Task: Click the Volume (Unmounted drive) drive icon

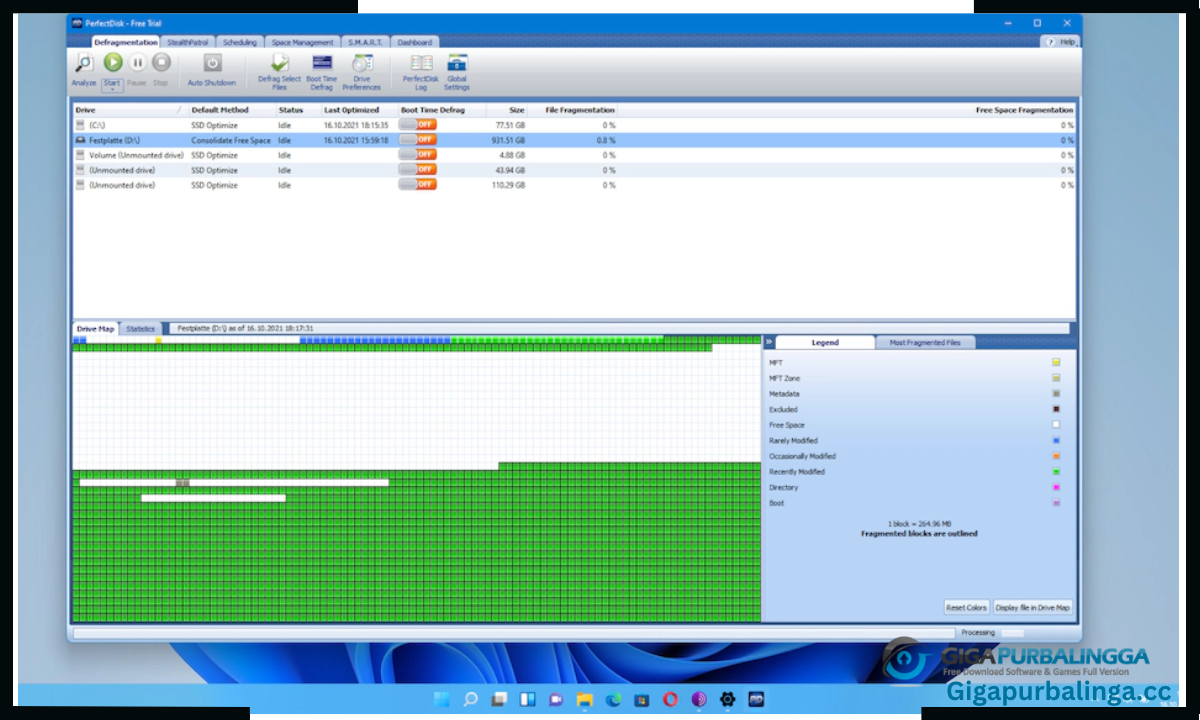Action: (x=80, y=155)
